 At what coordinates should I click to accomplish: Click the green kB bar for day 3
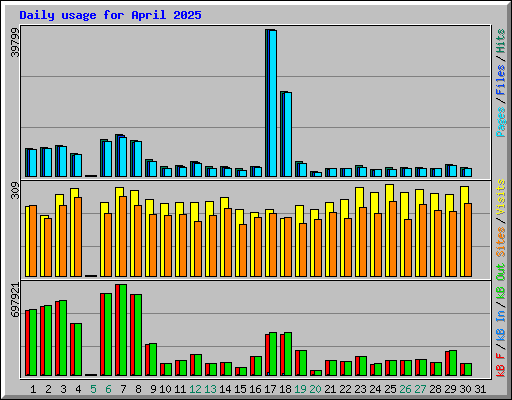coord(63,338)
